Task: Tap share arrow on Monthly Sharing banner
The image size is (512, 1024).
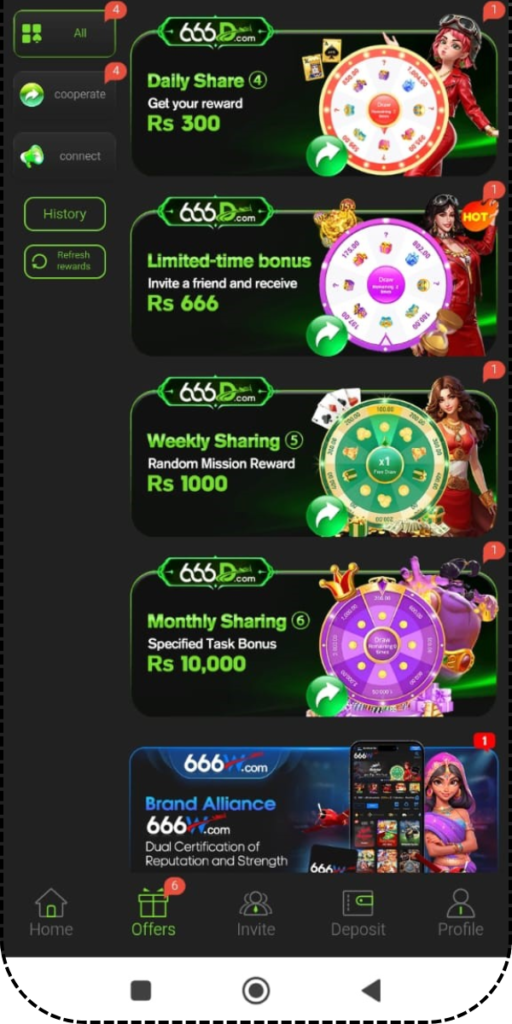Action: [327, 696]
